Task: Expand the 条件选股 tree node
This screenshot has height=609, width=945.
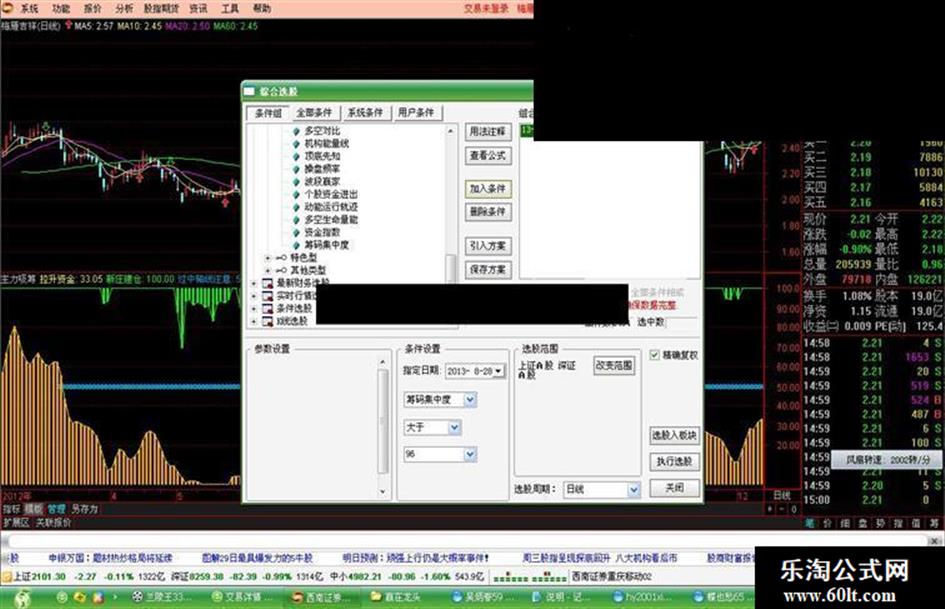Action: coord(254,308)
